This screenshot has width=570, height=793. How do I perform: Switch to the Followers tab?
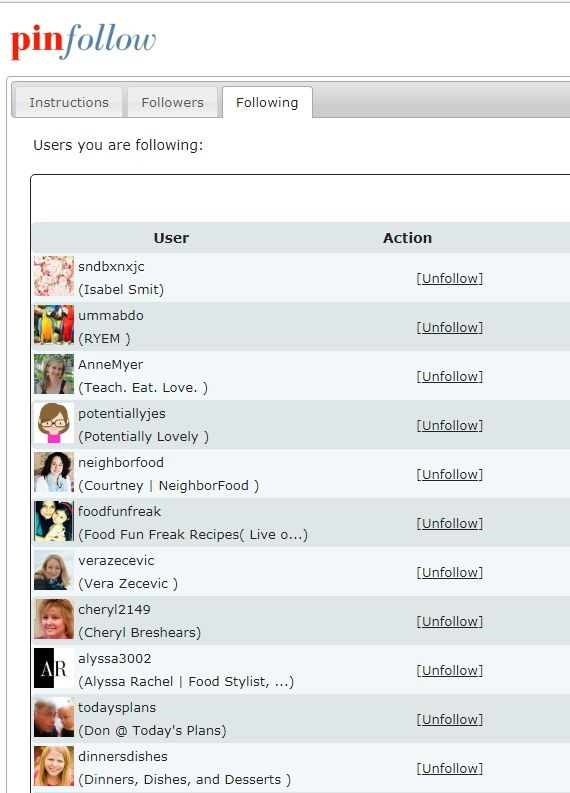(x=172, y=102)
